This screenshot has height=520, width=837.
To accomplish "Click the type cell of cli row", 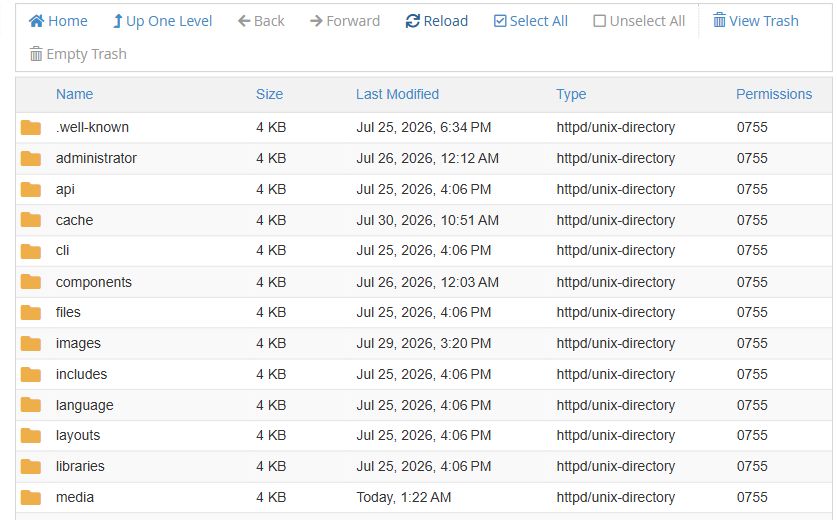I will click(615, 250).
